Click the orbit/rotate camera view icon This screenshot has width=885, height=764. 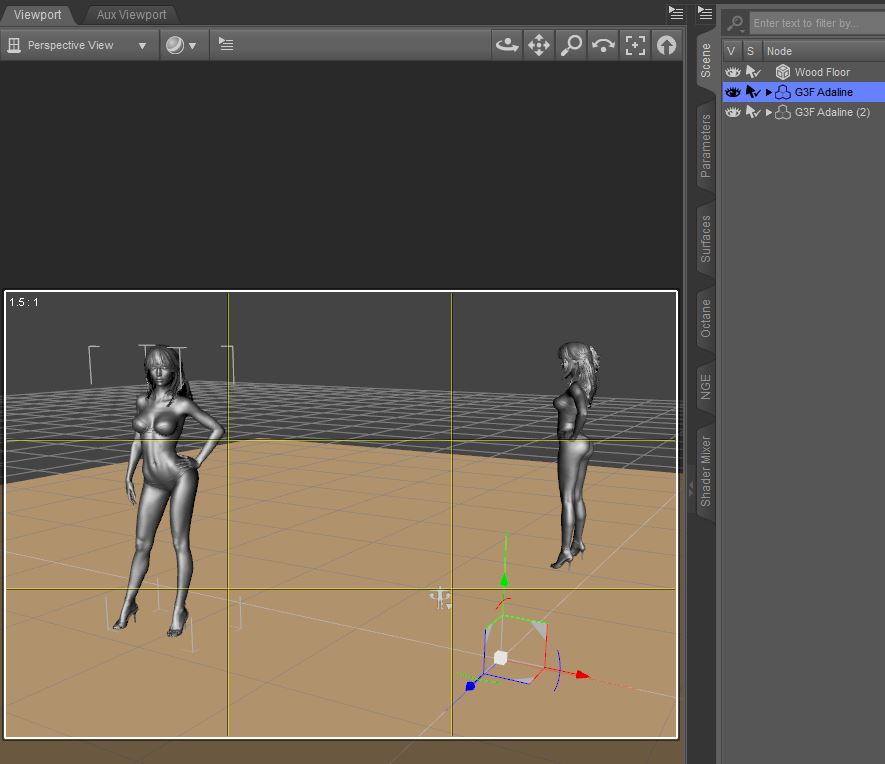[x=507, y=45]
